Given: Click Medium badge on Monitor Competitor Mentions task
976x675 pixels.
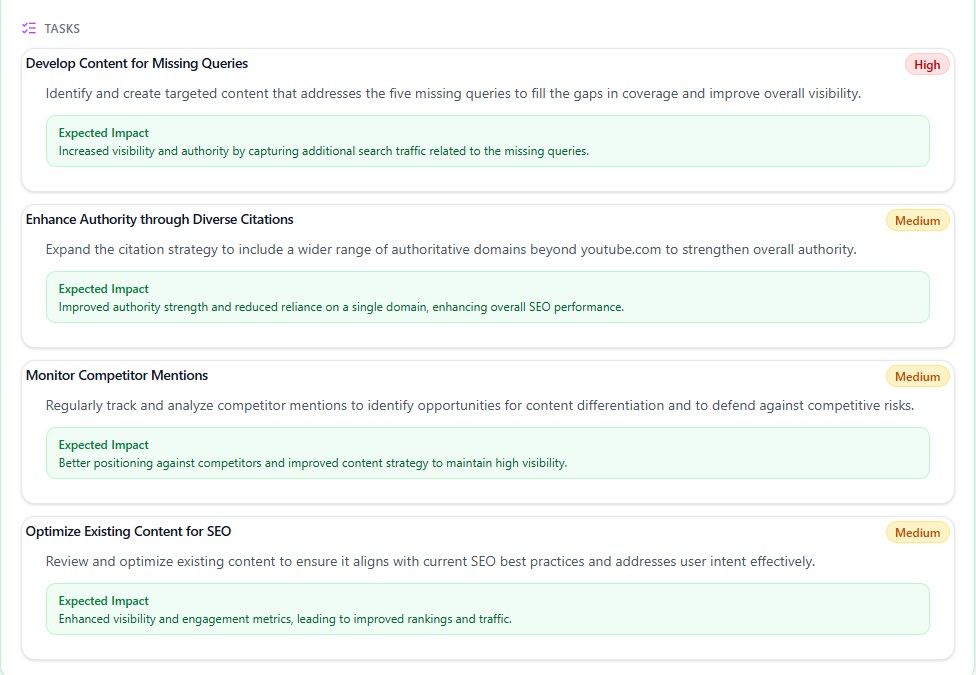Looking at the screenshot, I should pos(917,377).
